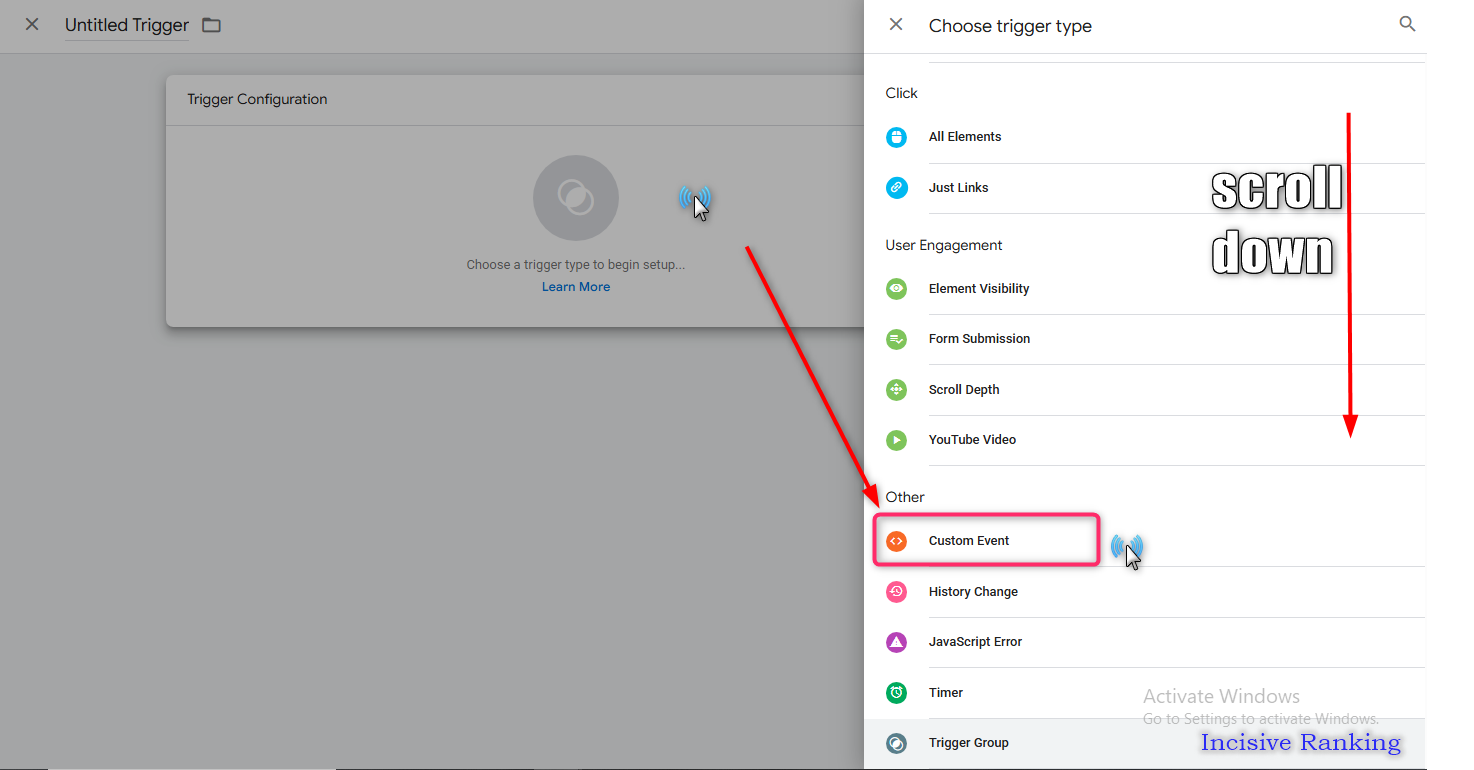The height and width of the screenshot is (770, 1474).
Task: Click the JavaScript Error warning icon
Action: pos(897,642)
